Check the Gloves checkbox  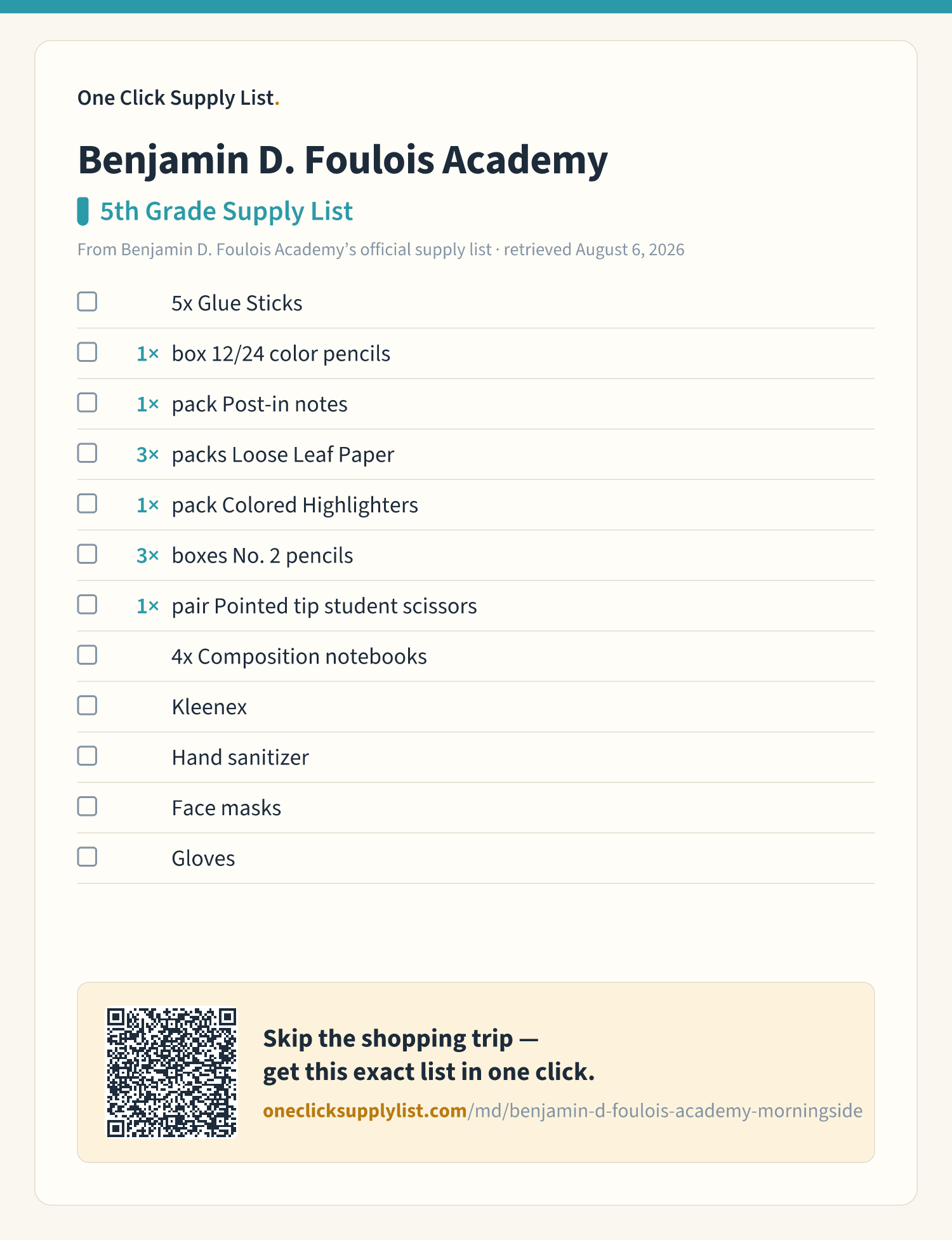87,857
